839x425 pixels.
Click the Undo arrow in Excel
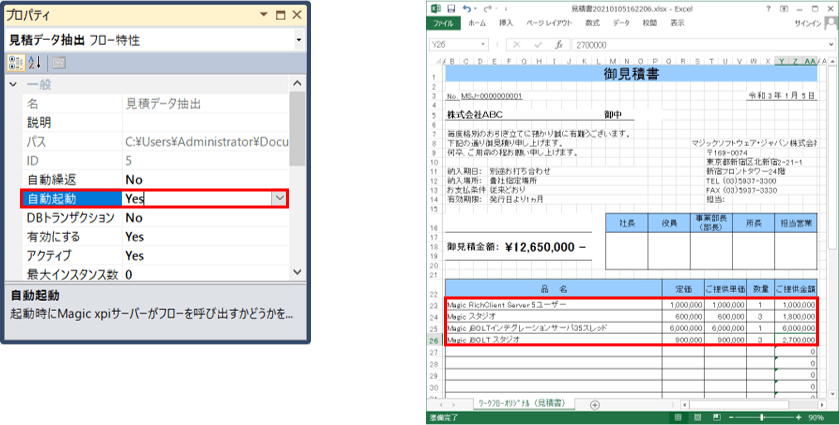467,8
